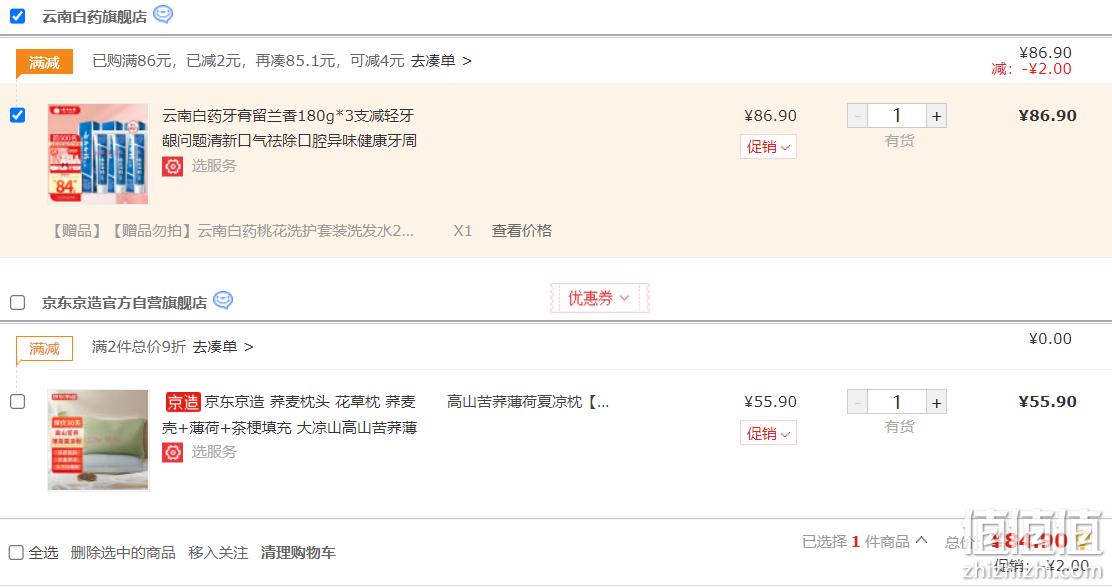Decrease toothpaste quantity with minus button
Screen dimensions: 1112x588
[857, 116]
